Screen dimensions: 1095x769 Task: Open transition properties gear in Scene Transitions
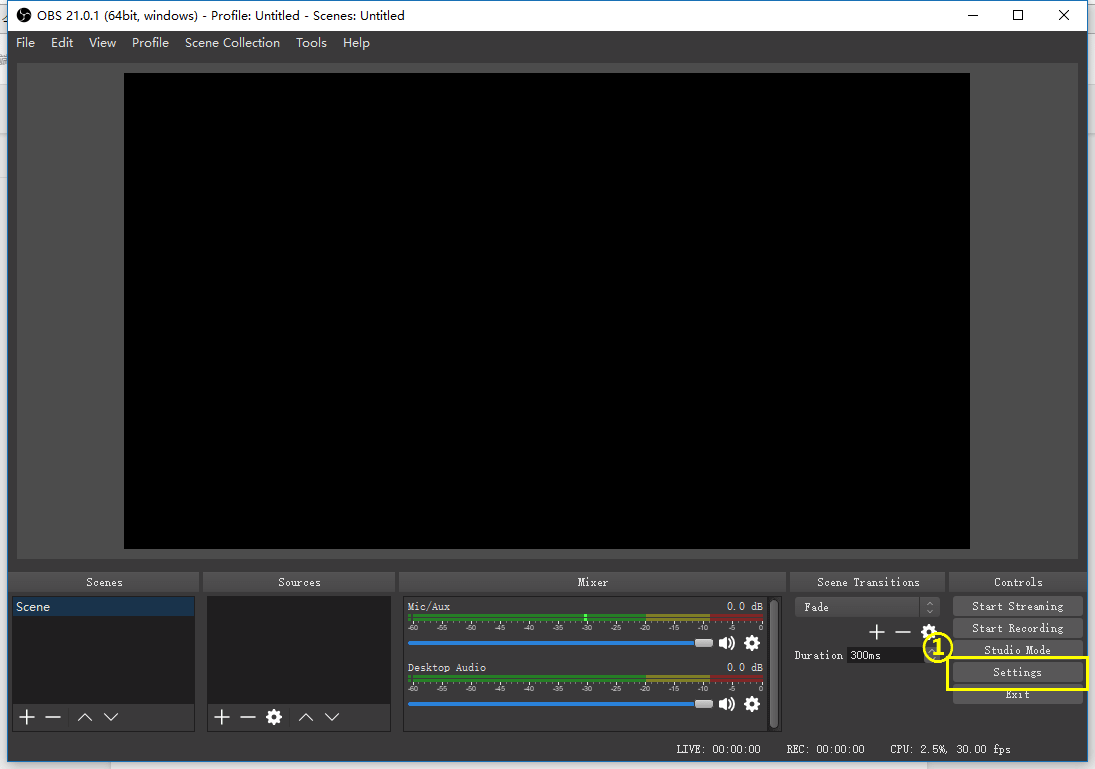(929, 631)
